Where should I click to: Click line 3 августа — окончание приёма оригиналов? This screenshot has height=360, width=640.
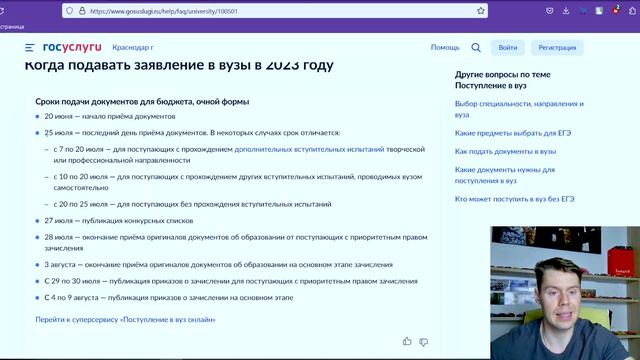pos(218,265)
